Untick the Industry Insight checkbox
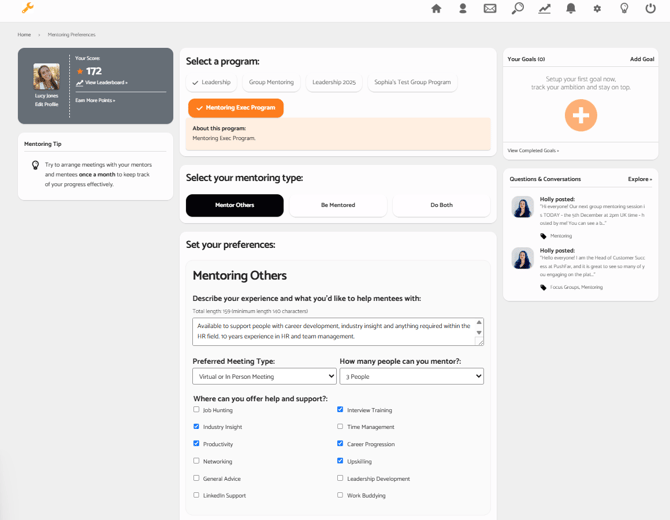The image size is (670, 520). (x=196, y=426)
